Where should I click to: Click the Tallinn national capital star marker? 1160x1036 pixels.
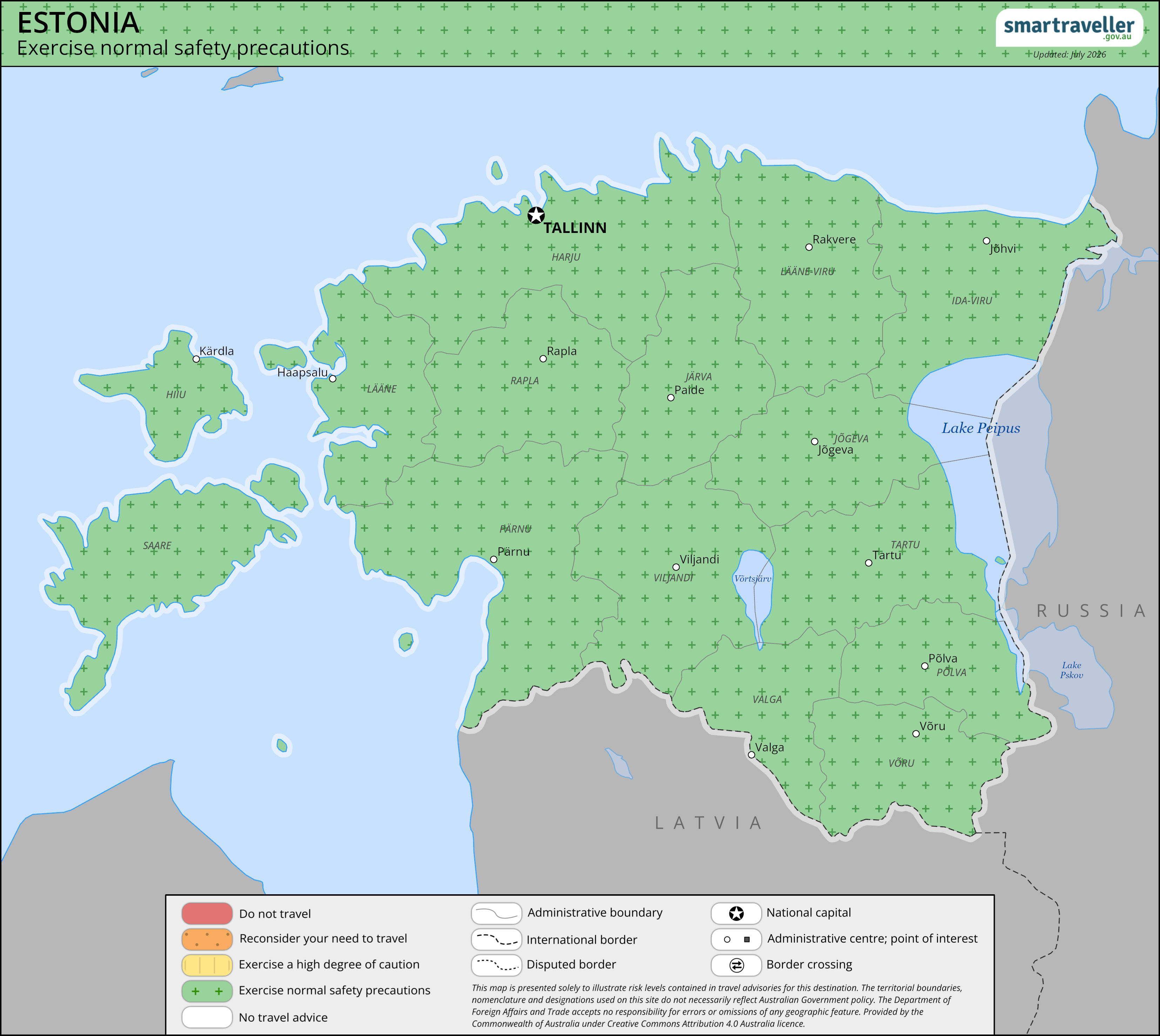tap(536, 216)
